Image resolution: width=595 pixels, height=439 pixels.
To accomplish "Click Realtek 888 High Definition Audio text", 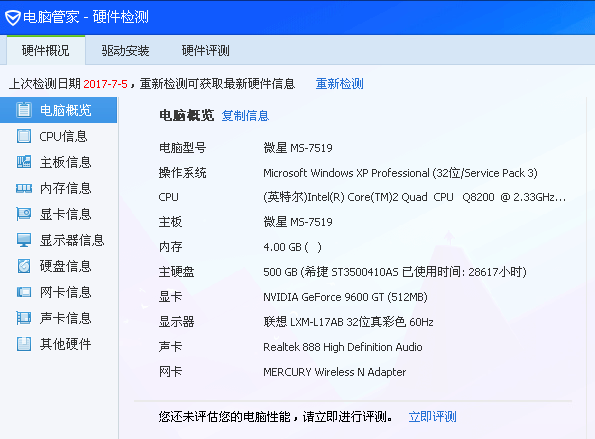I will coord(343,347).
